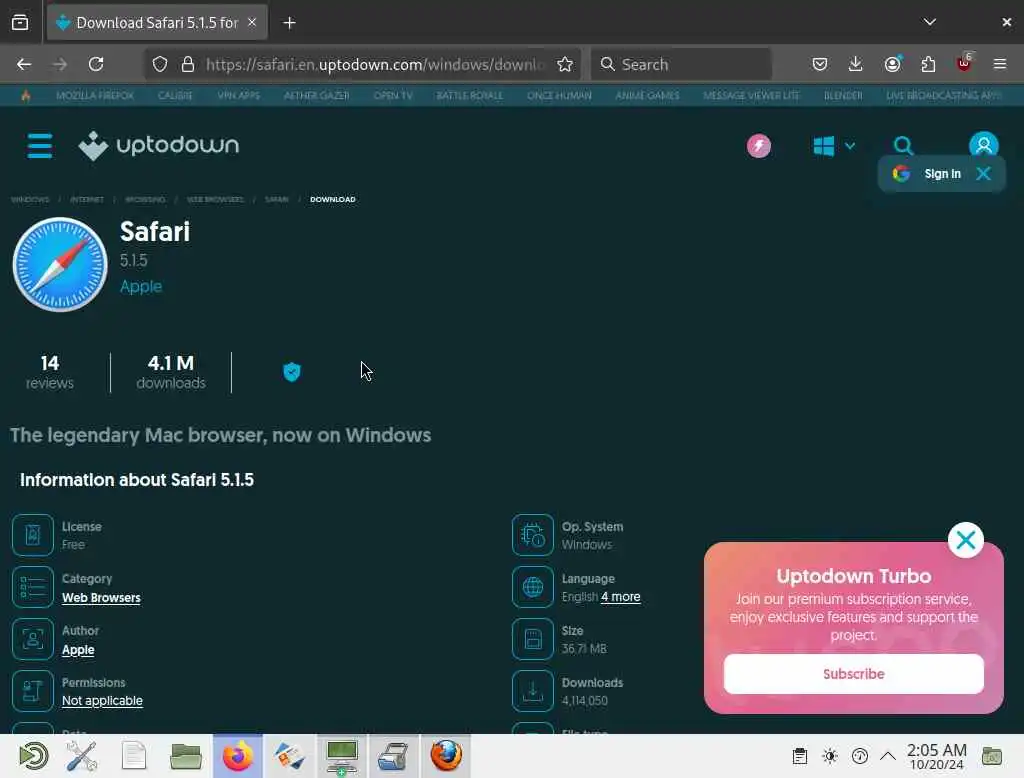This screenshot has height=778, width=1024.
Task: Open the Firefox downloads panel
Action: tap(856, 64)
